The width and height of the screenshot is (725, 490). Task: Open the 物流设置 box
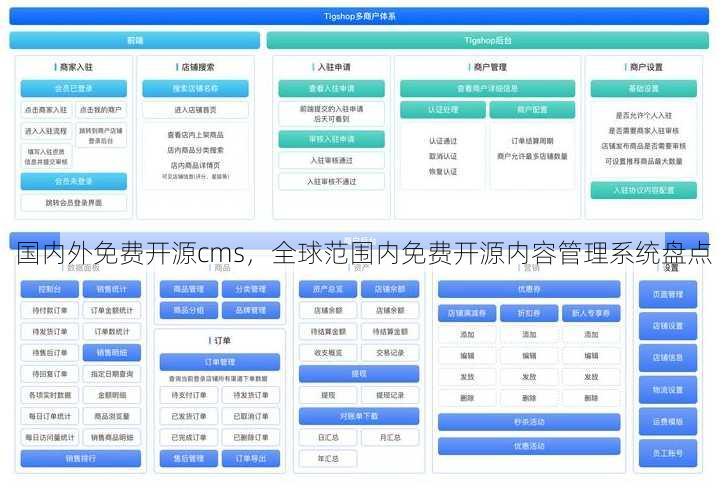pos(668,390)
